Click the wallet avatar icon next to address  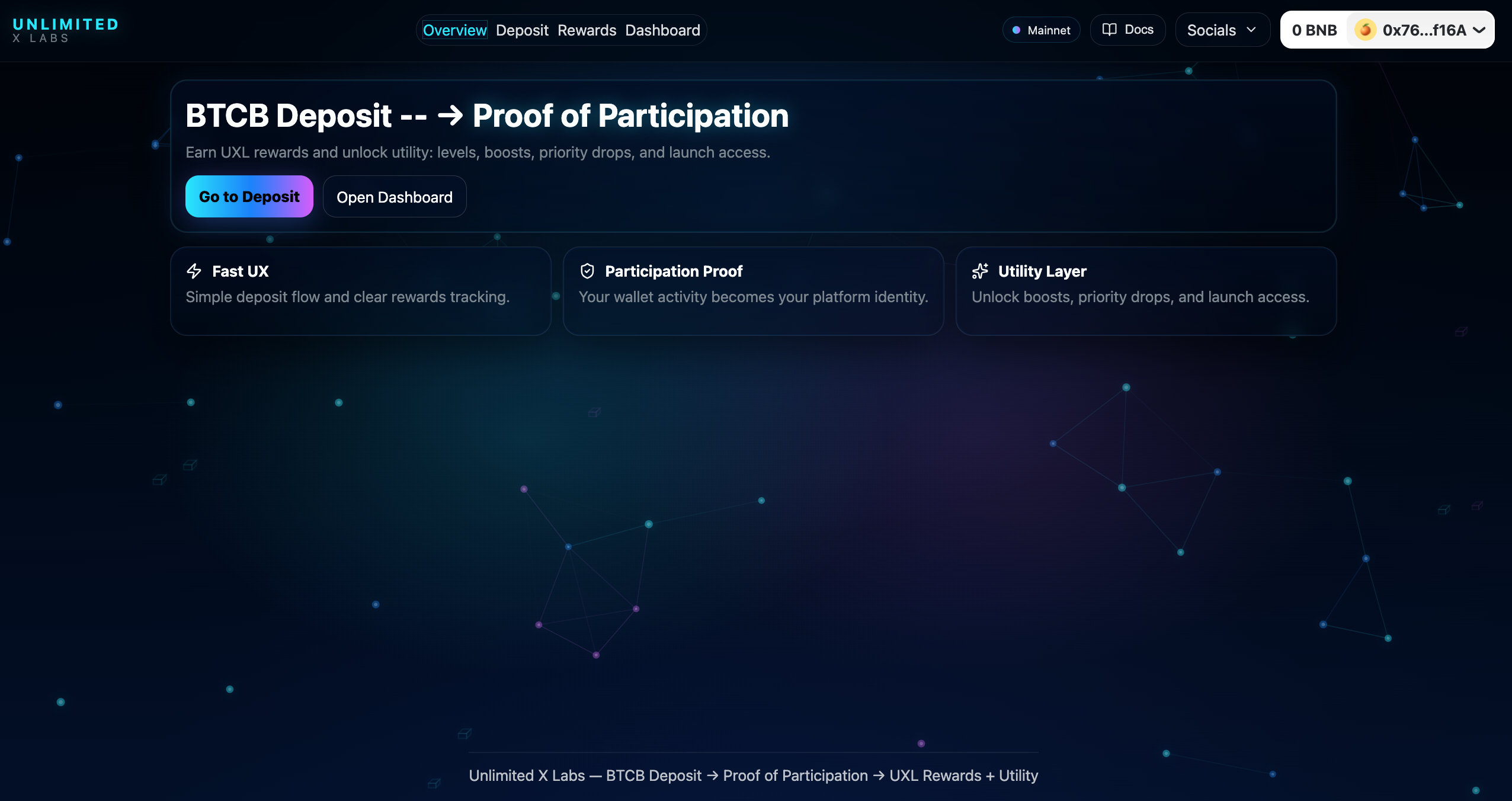click(1364, 29)
